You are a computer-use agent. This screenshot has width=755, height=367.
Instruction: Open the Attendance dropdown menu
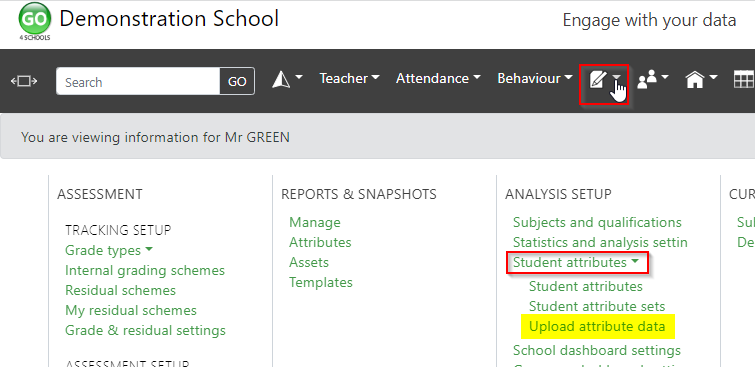coord(438,78)
